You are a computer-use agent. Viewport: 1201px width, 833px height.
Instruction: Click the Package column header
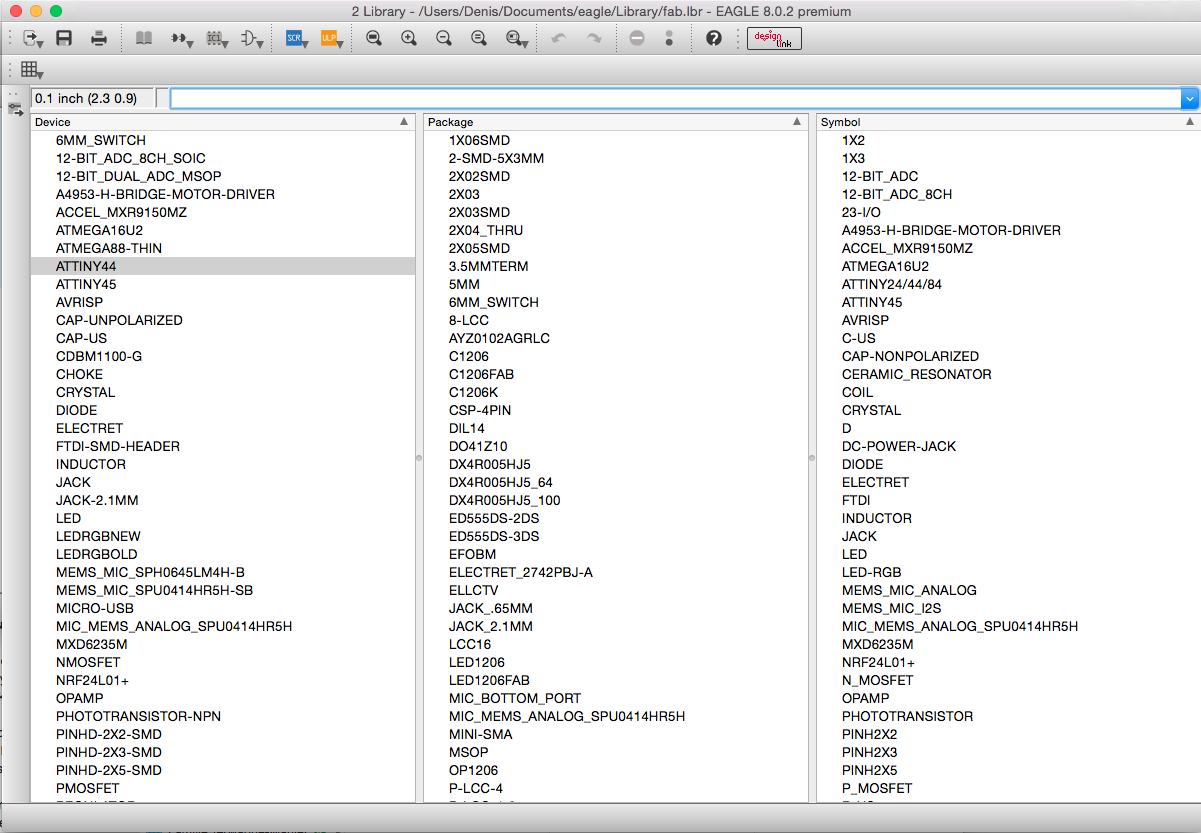[x=615, y=122]
